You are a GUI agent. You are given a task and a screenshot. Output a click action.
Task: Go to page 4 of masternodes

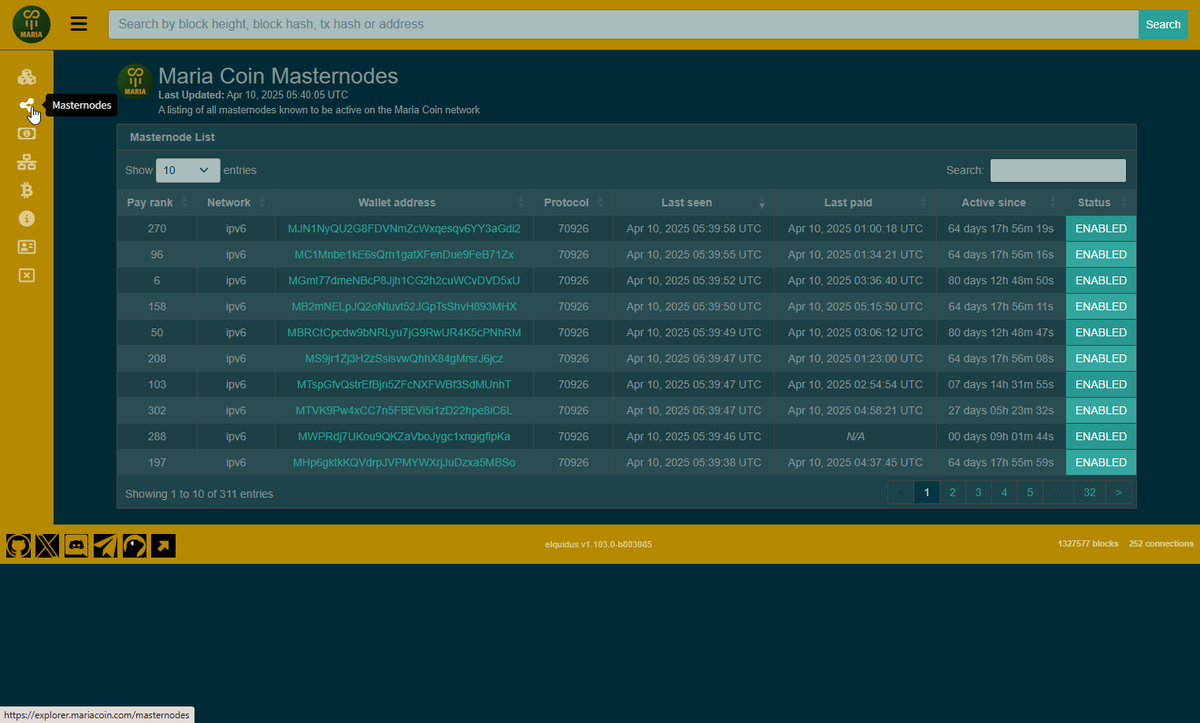point(1004,492)
